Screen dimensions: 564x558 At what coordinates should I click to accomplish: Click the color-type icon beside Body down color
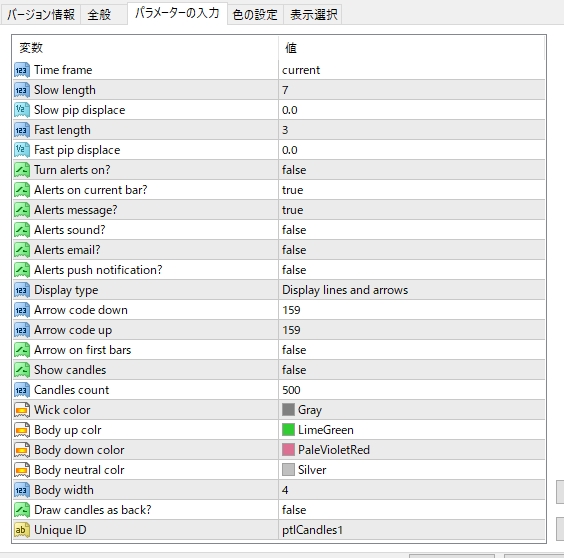coord(22,450)
